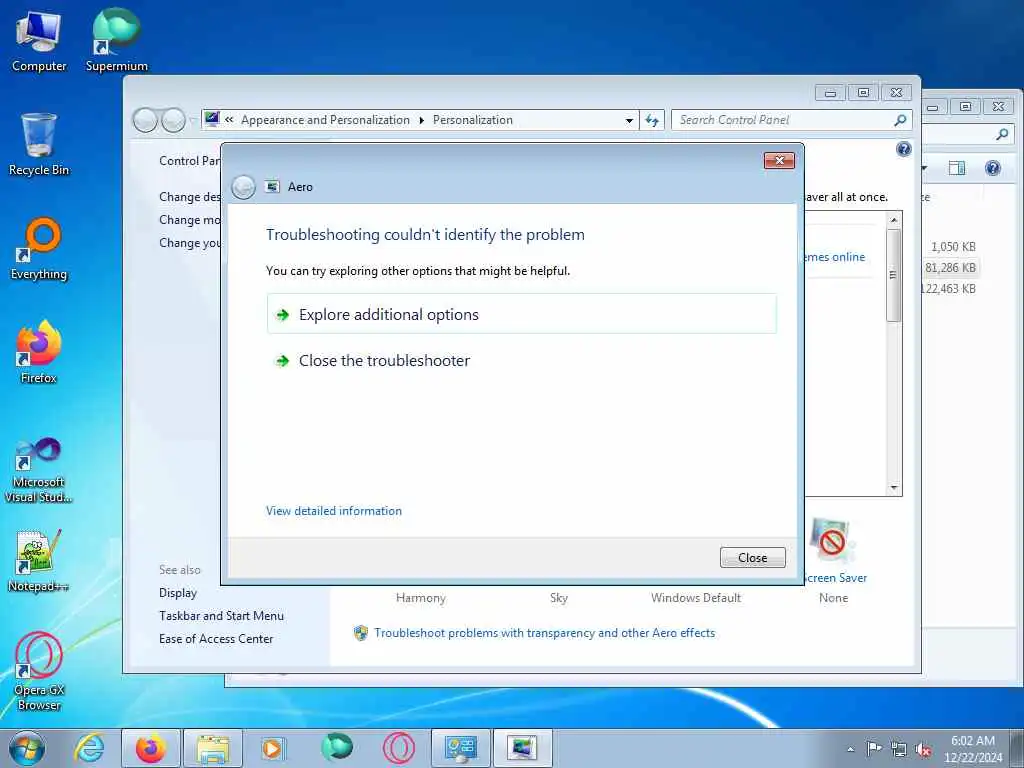This screenshot has width=1024, height=768.
Task: Select the Harmony theme label
Action: click(x=421, y=598)
